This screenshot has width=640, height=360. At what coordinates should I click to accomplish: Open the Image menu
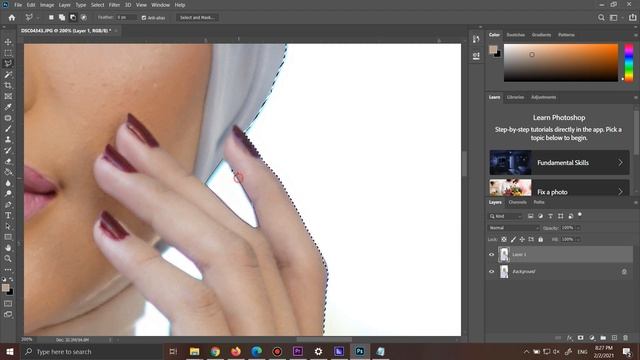point(47,5)
